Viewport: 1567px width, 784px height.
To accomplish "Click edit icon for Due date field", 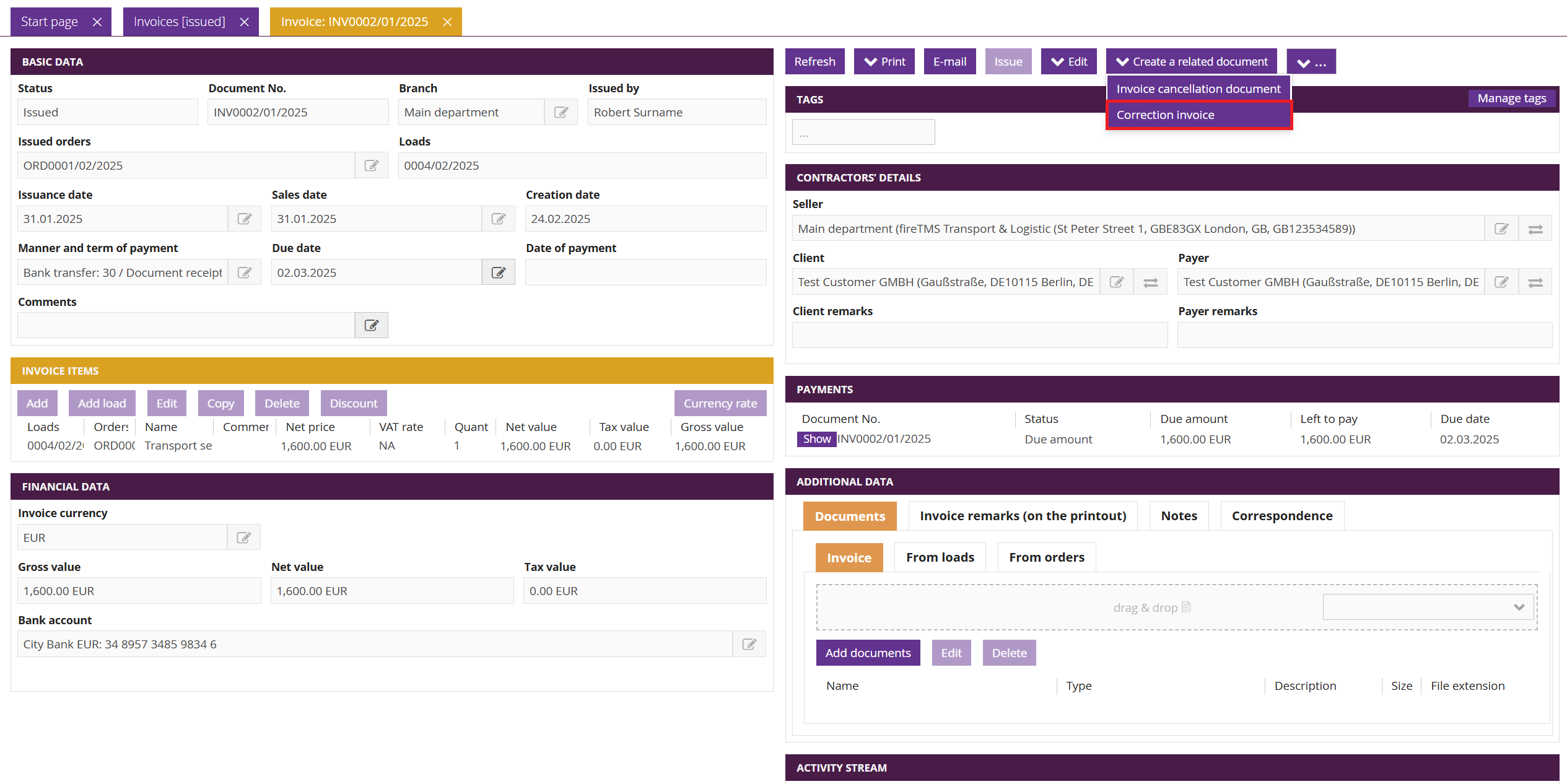I will coord(499,272).
